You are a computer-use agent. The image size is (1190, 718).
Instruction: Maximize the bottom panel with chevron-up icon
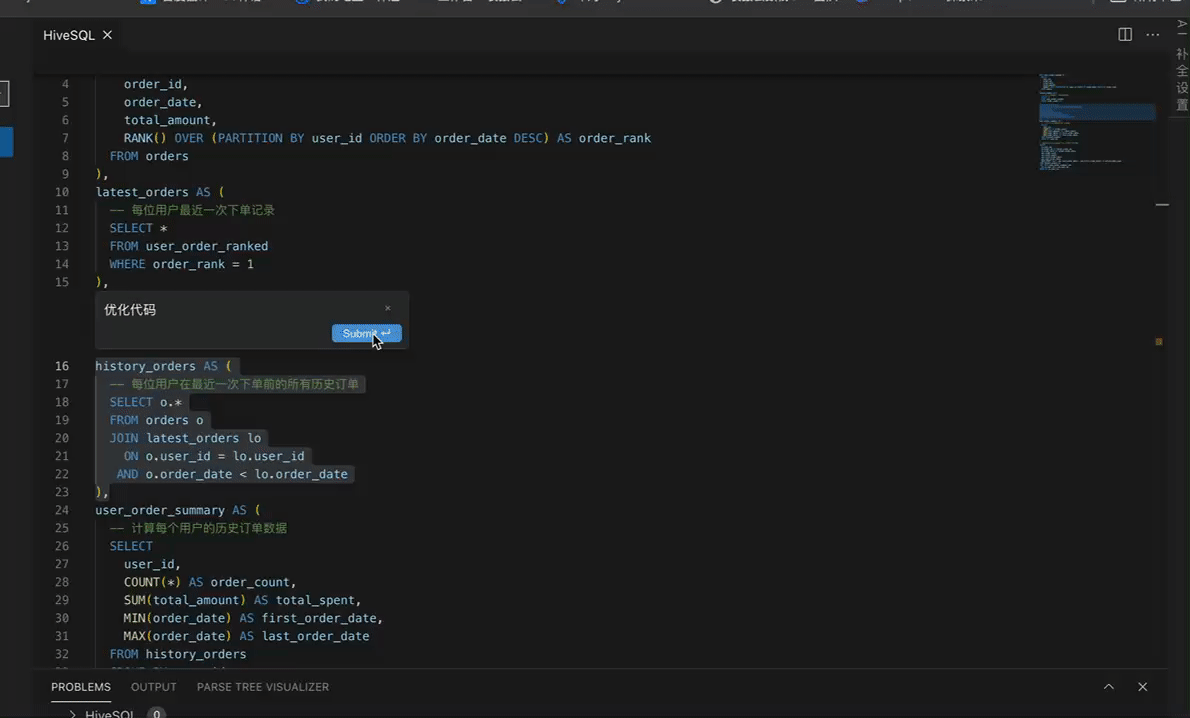(x=1109, y=687)
